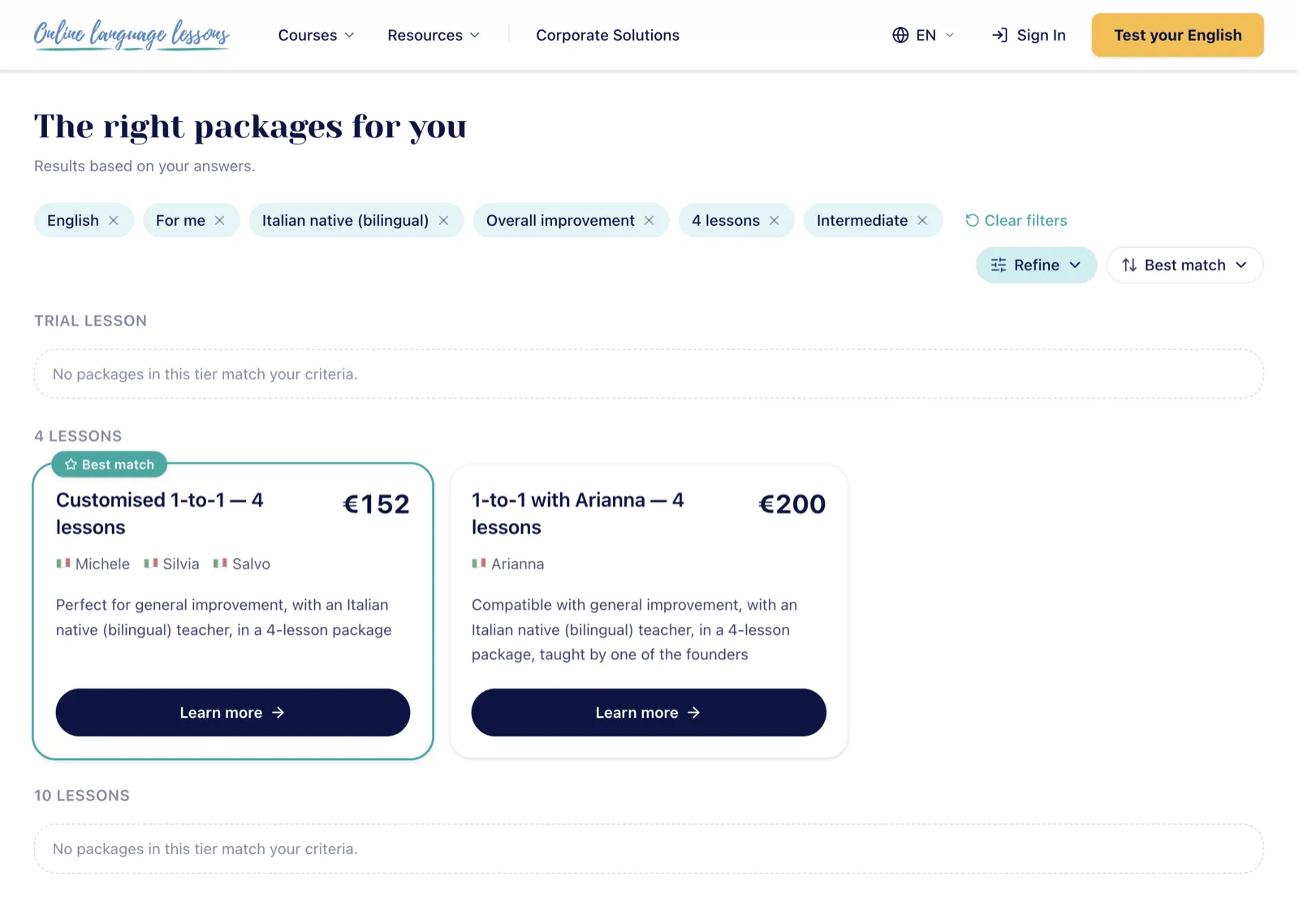Click the globe language icon
Screen dimensions: 1299x924
pyautogui.click(x=900, y=35)
